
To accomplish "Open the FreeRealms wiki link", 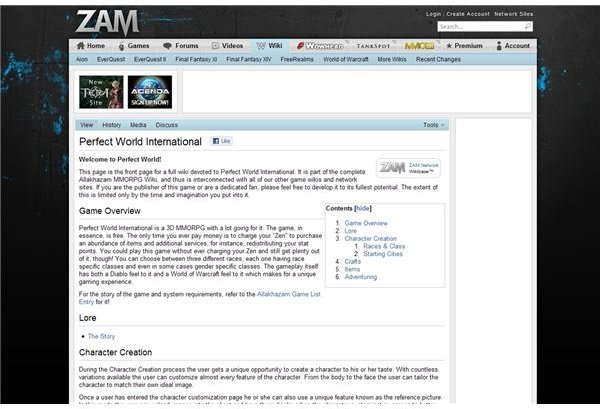I will click(x=297, y=59).
